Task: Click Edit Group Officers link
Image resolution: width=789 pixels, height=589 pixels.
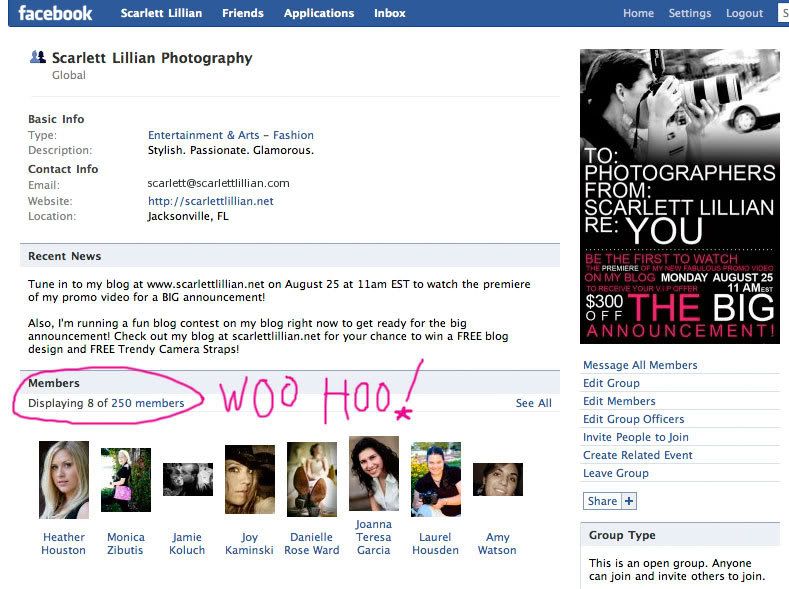Action: 634,419
